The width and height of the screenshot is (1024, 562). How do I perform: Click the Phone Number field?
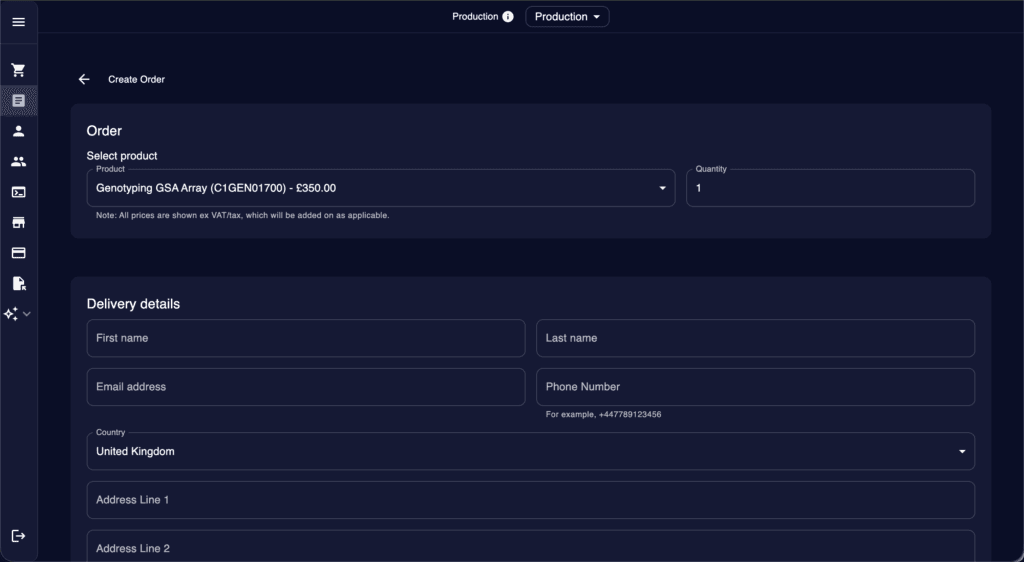tap(756, 386)
